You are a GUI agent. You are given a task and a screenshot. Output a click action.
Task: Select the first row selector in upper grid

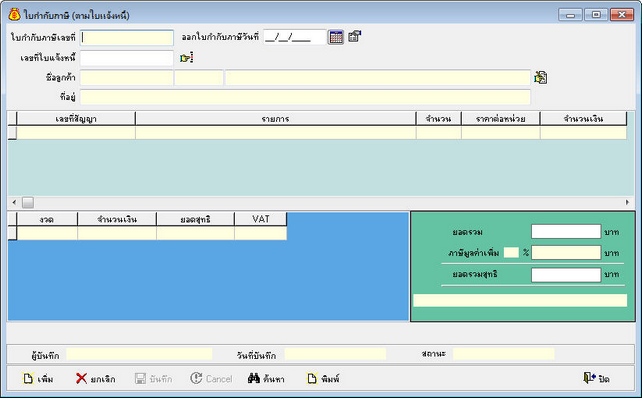pos(12,133)
